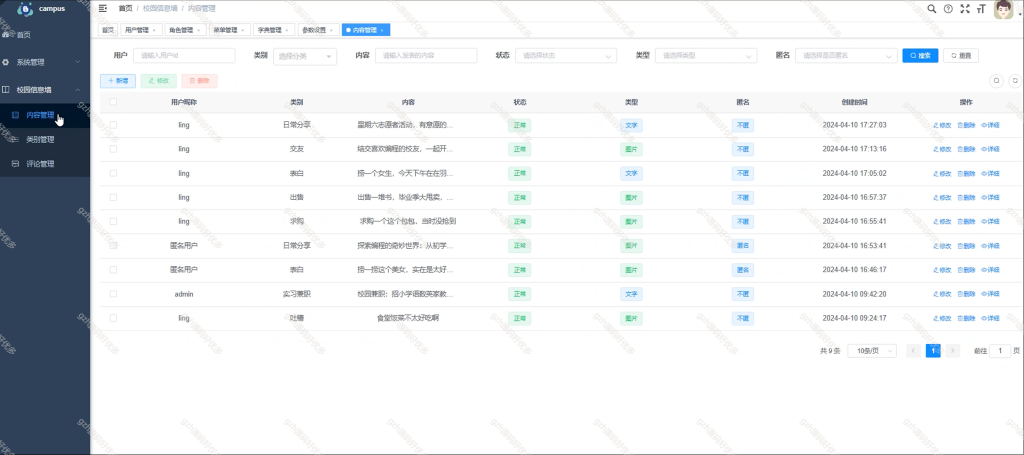Edit the row created 16:46:17

coord(942,270)
